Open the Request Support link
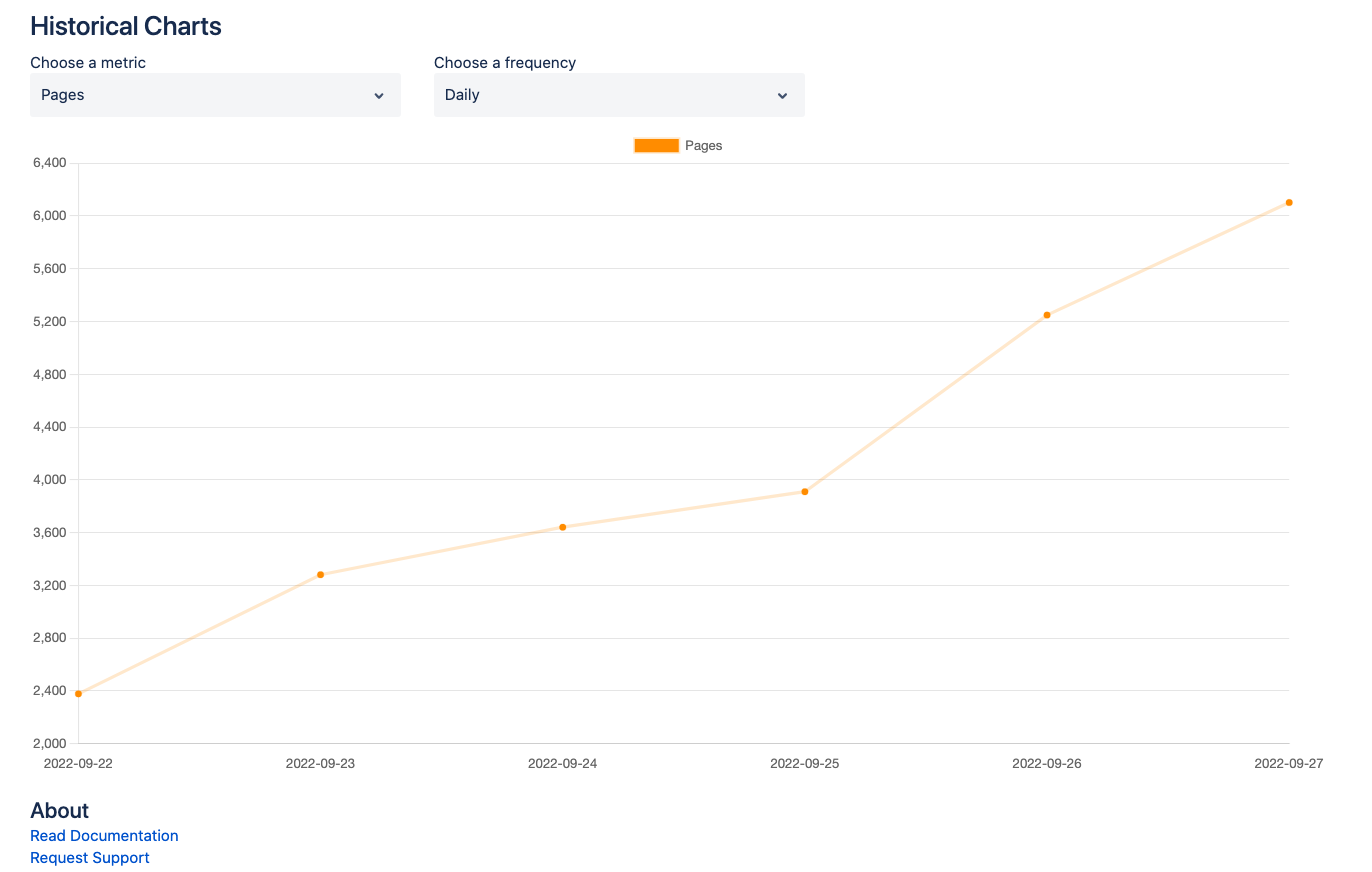This screenshot has height=872, width=1372. click(90, 858)
